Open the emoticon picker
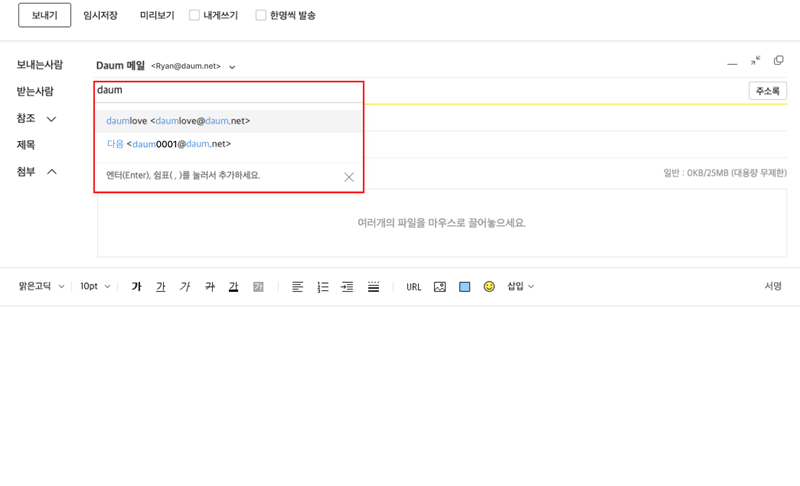This screenshot has height=486, width=800. 489,287
